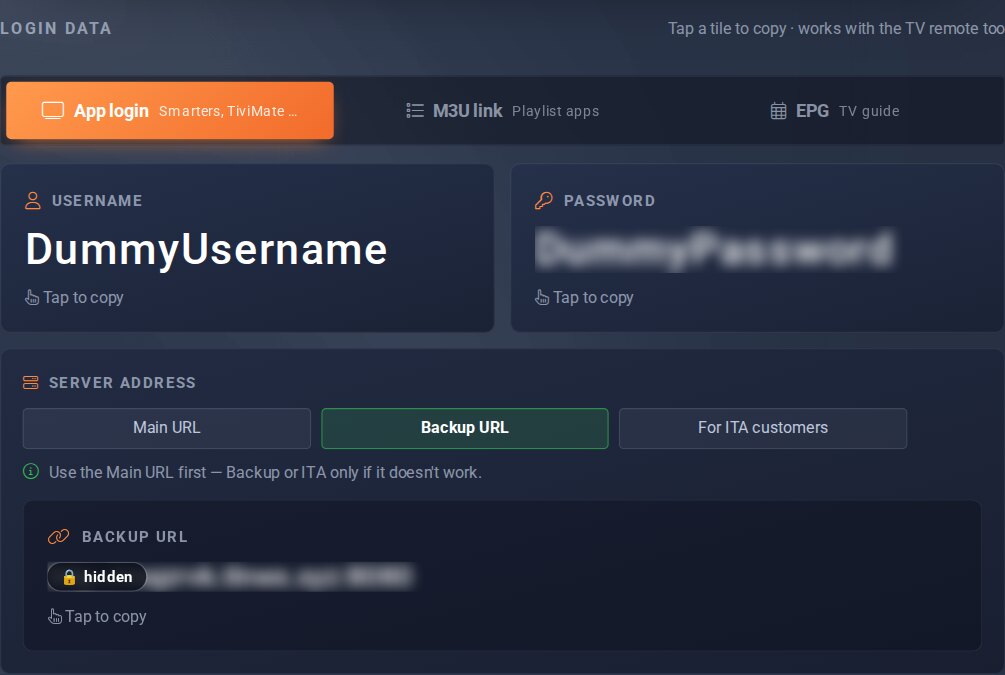1005x675 pixels.
Task: Copy the DummyUsername value
Action: coord(206,249)
